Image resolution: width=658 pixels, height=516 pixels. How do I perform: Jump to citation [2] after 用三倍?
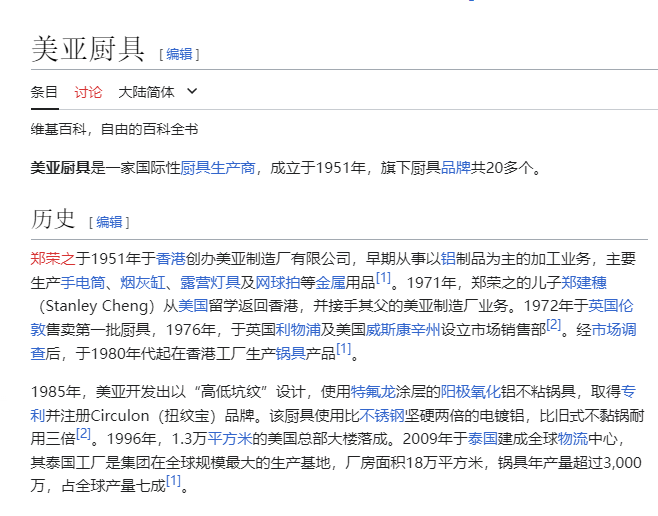(x=83, y=434)
